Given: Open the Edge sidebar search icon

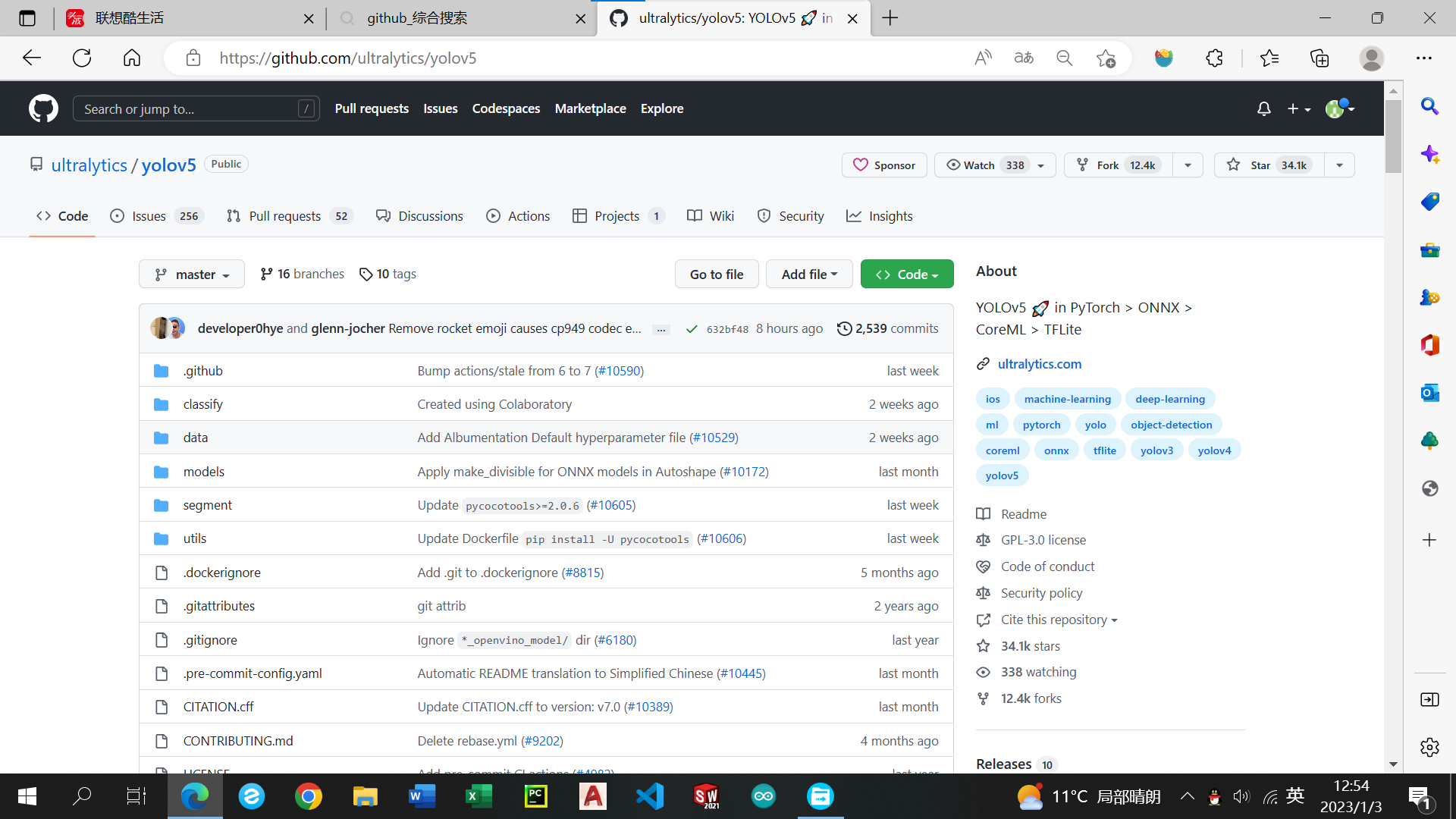Looking at the screenshot, I should 1429,106.
